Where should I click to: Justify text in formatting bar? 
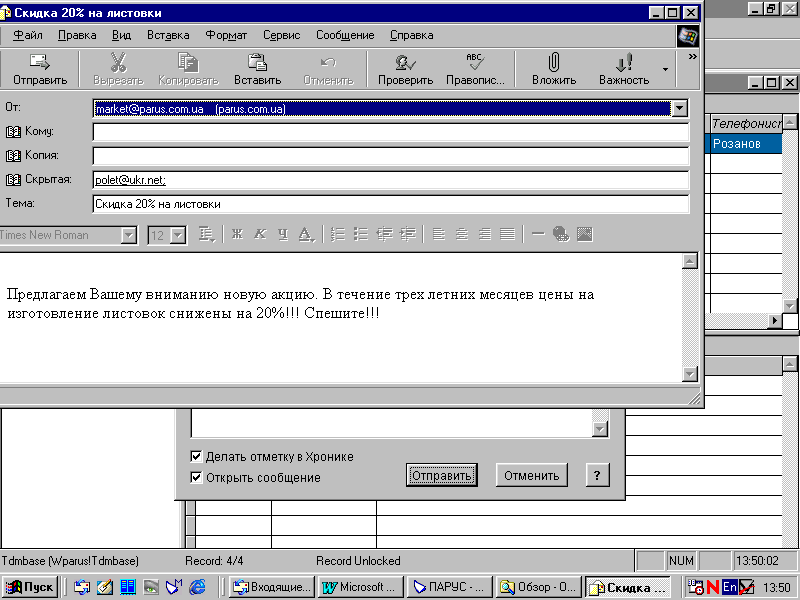point(508,234)
